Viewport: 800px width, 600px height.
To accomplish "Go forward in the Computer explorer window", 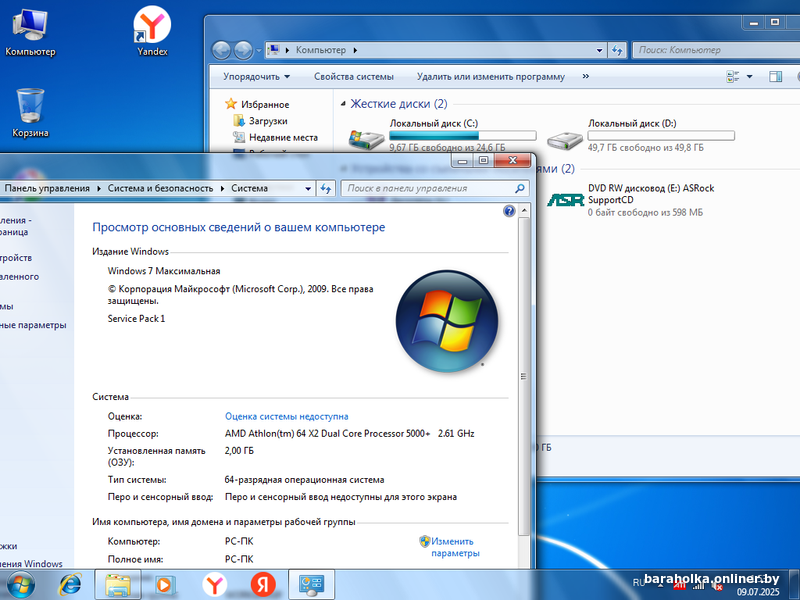I will (243, 50).
